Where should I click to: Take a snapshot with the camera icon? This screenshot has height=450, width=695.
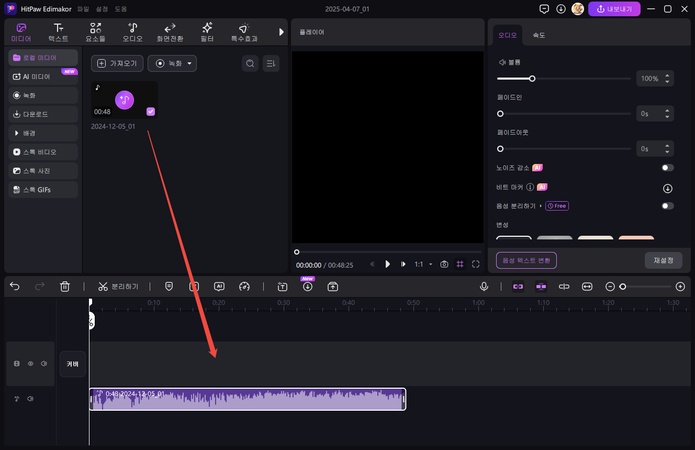(445, 264)
